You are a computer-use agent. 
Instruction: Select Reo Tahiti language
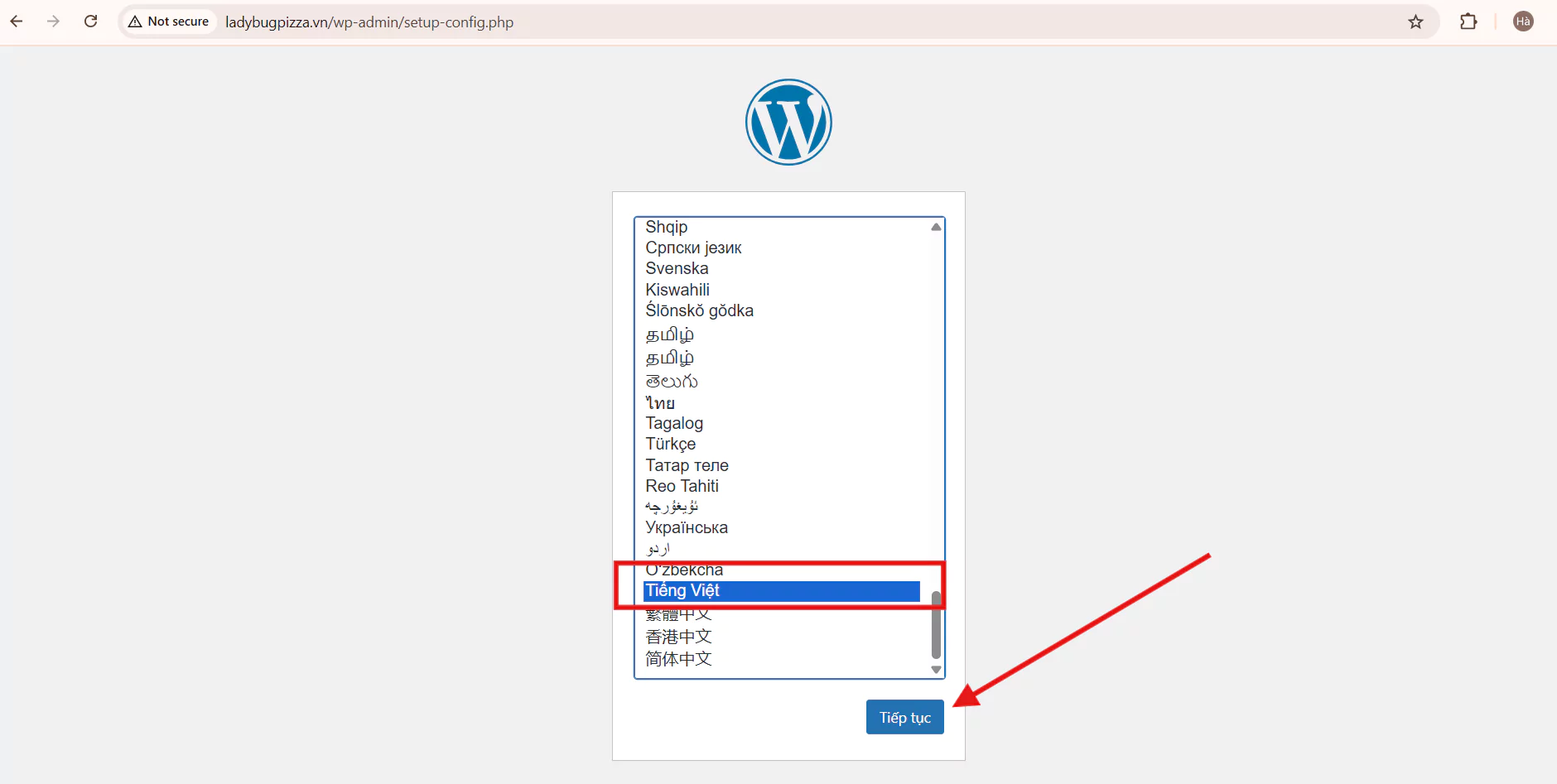782,486
